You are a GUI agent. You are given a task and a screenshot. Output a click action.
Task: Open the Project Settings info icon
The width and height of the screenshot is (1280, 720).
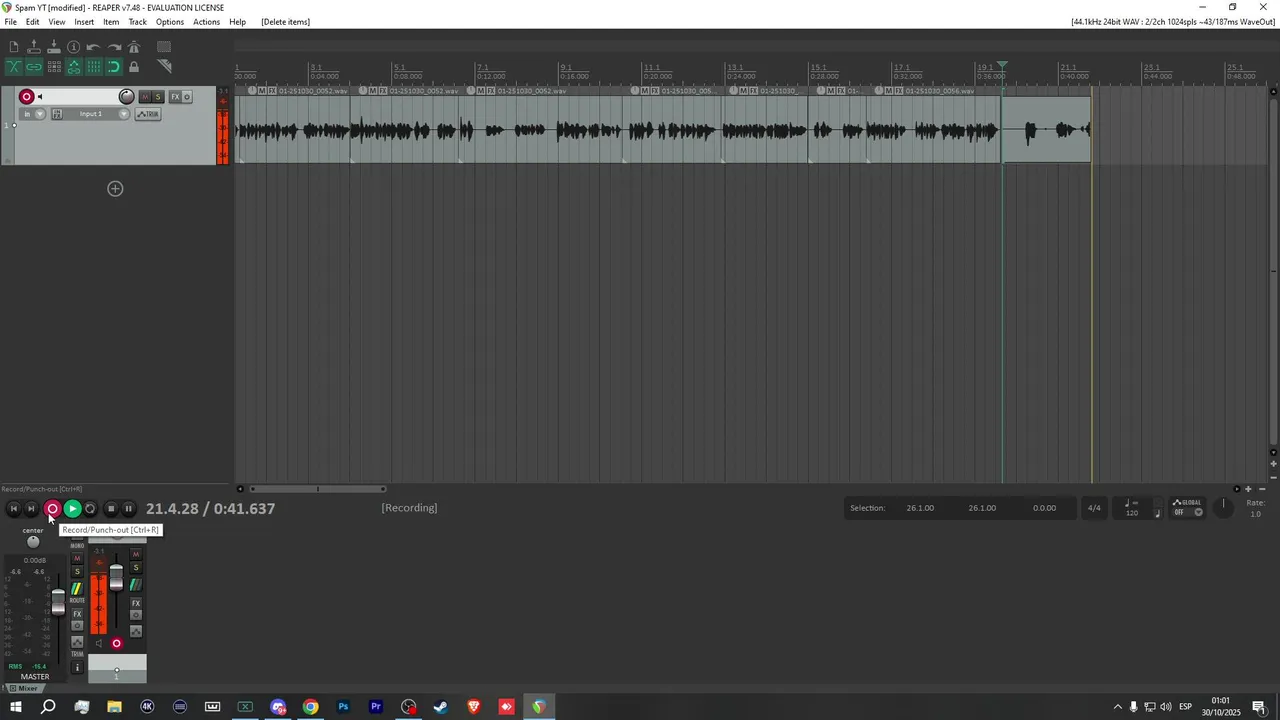pos(73,47)
